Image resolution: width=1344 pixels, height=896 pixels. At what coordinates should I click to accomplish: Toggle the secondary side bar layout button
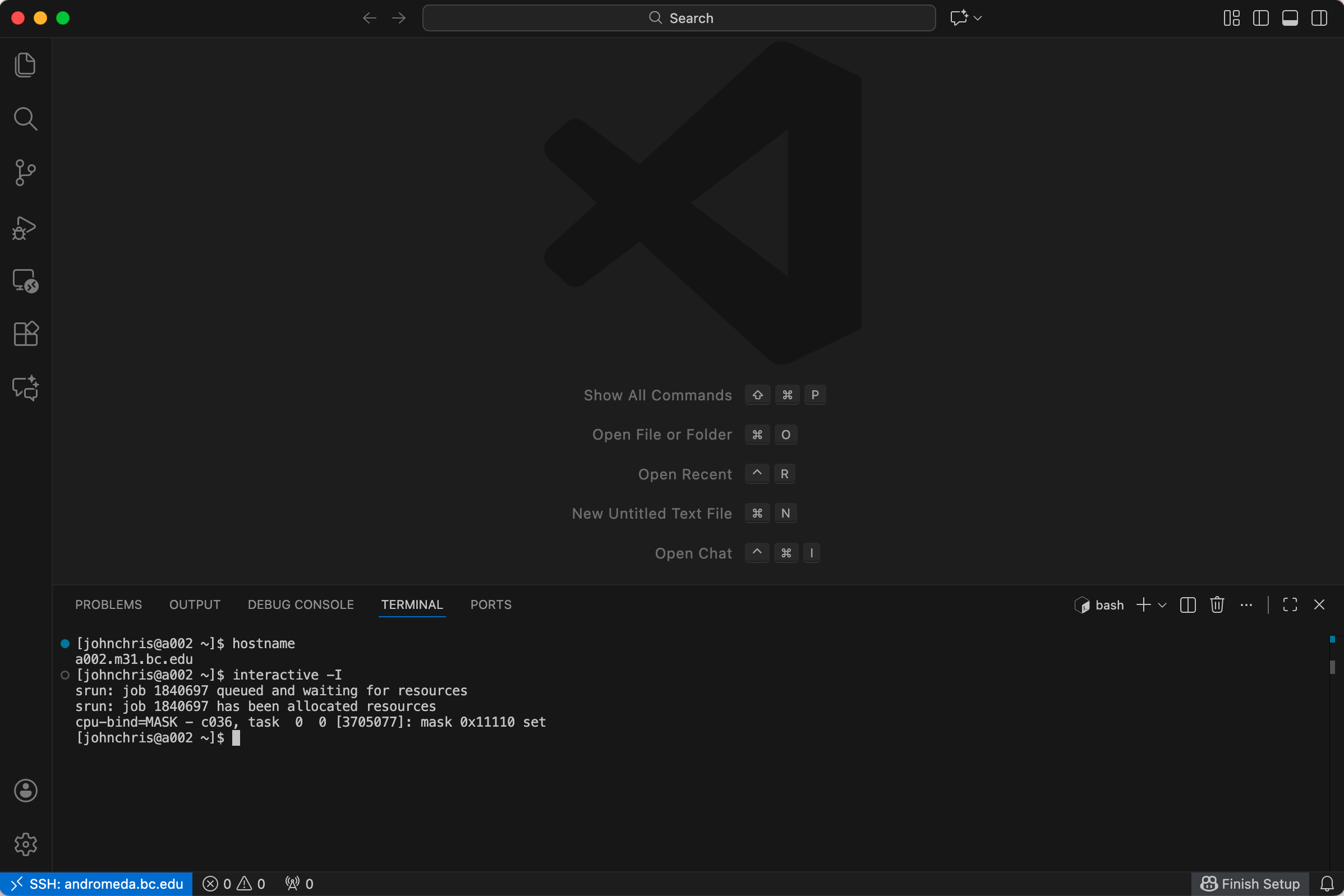pyautogui.click(x=1319, y=19)
